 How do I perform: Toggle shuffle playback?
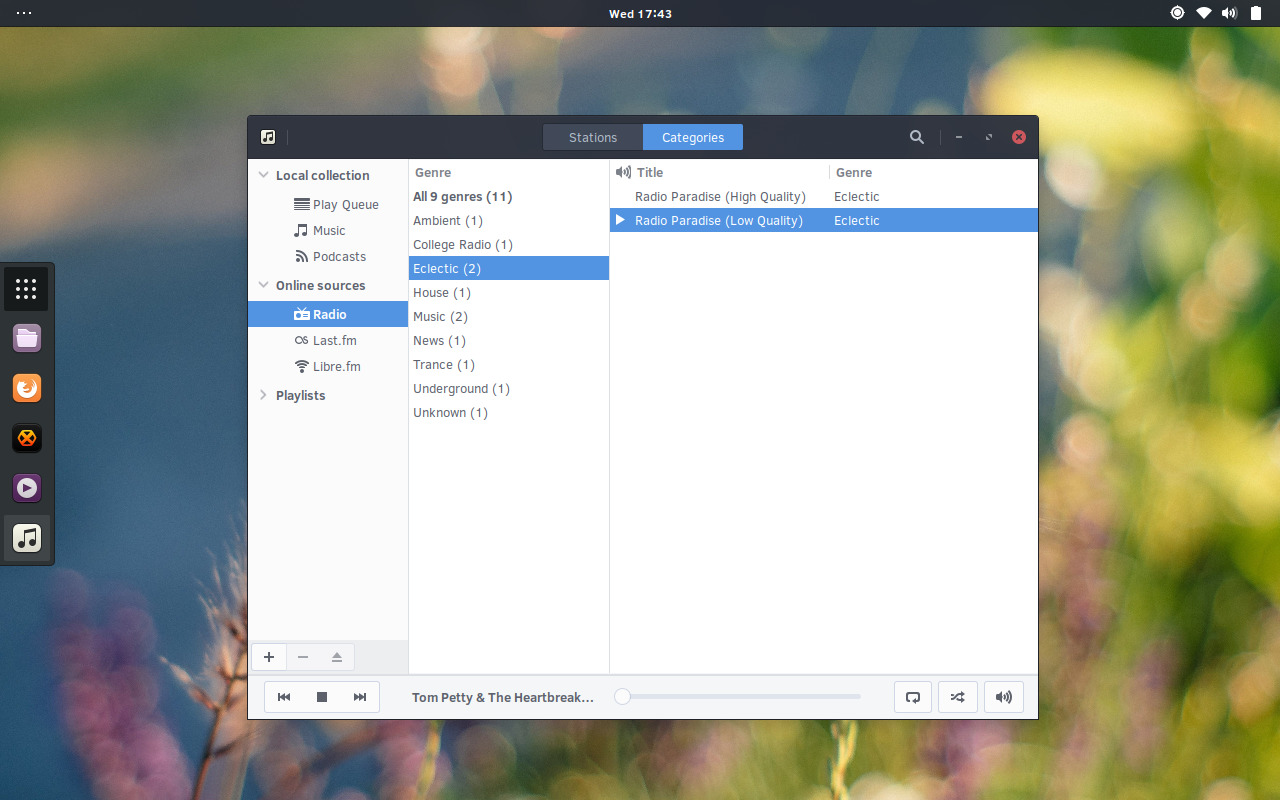958,697
